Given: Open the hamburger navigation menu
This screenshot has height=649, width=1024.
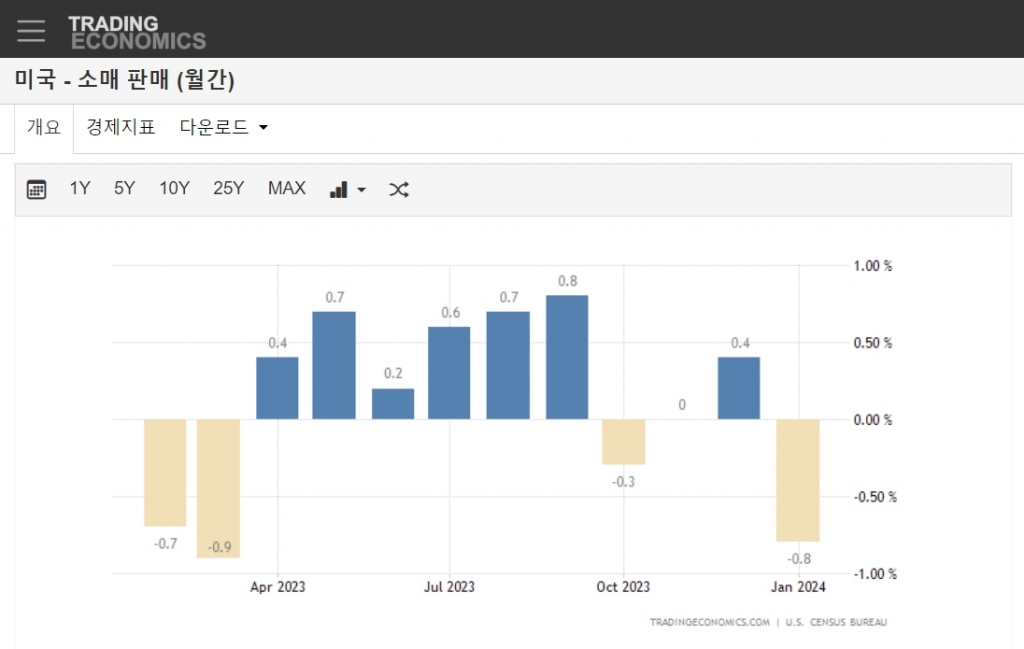Looking at the screenshot, I should (x=31, y=31).
